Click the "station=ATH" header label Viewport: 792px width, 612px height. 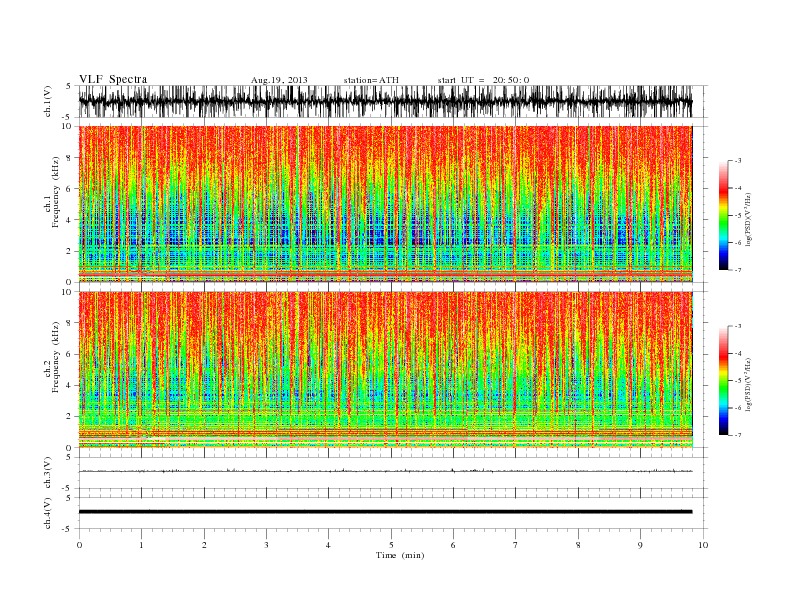[x=371, y=80]
